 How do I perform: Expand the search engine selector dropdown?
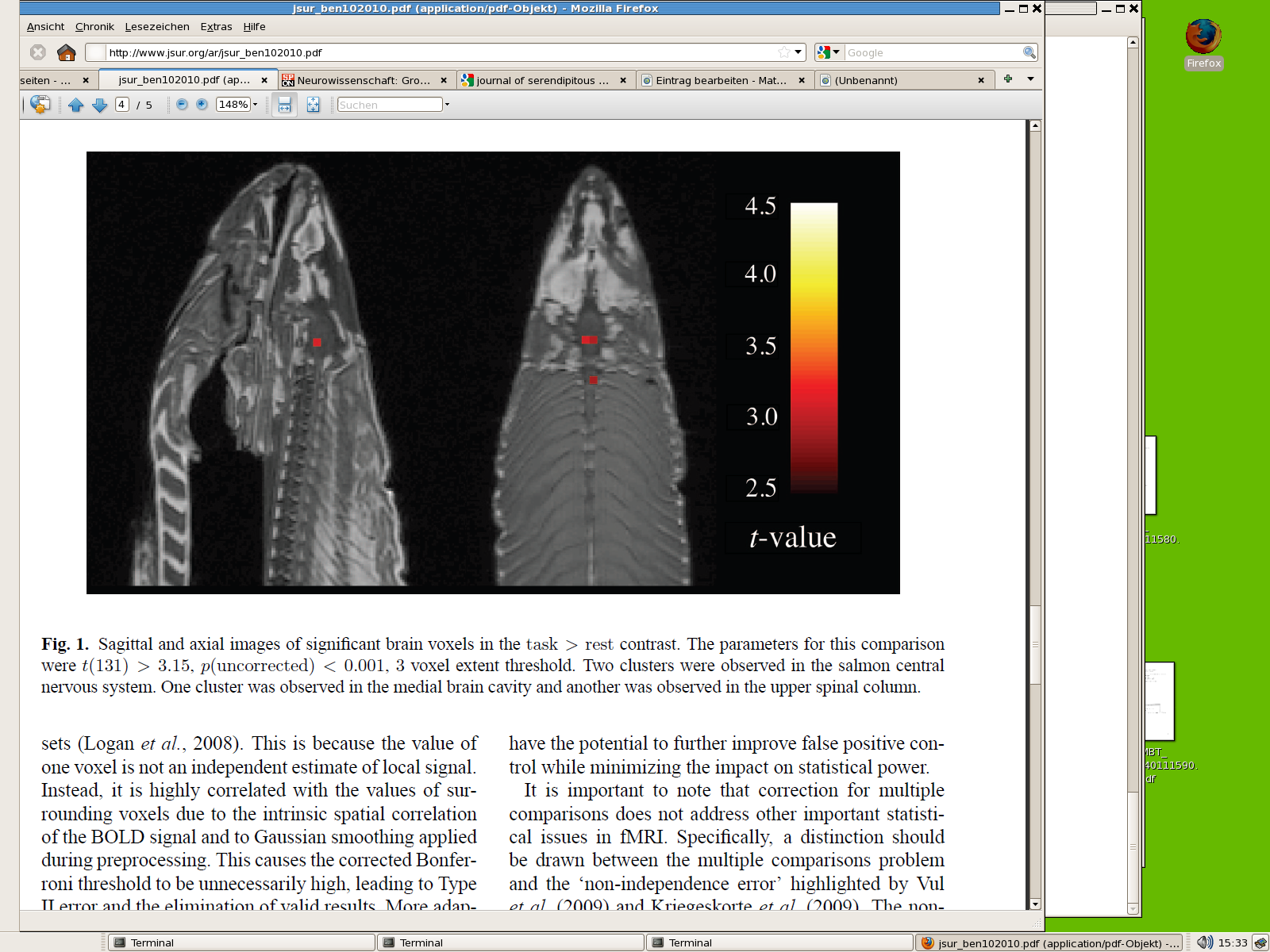point(829,52)
